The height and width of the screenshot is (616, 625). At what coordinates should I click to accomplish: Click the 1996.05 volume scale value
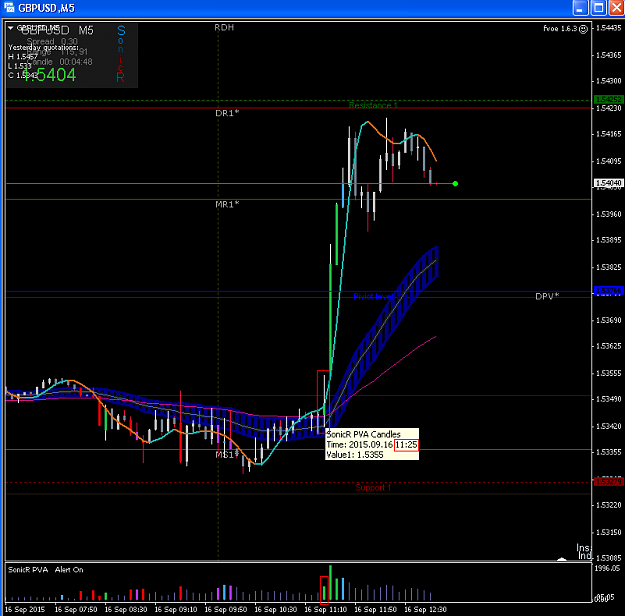coord(607,568)
